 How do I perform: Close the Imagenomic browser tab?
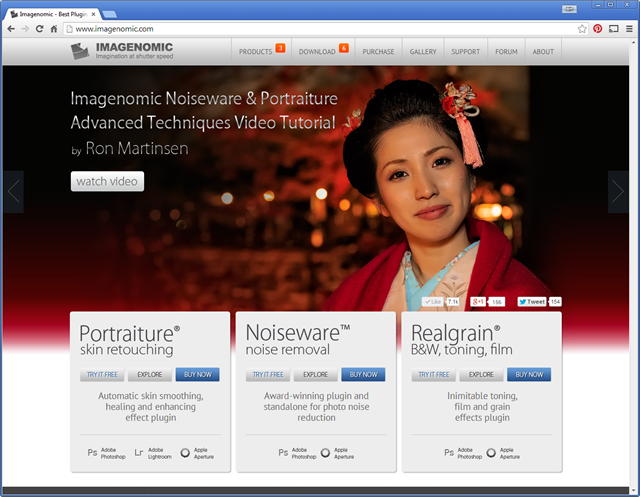click(x=93, y=14)
